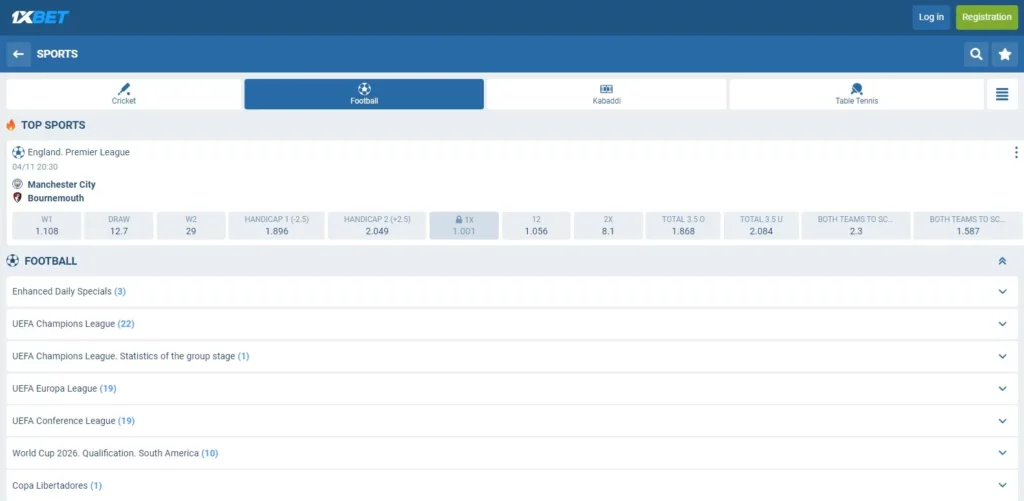Click the Premier League football icon

[x=18, y=152]
